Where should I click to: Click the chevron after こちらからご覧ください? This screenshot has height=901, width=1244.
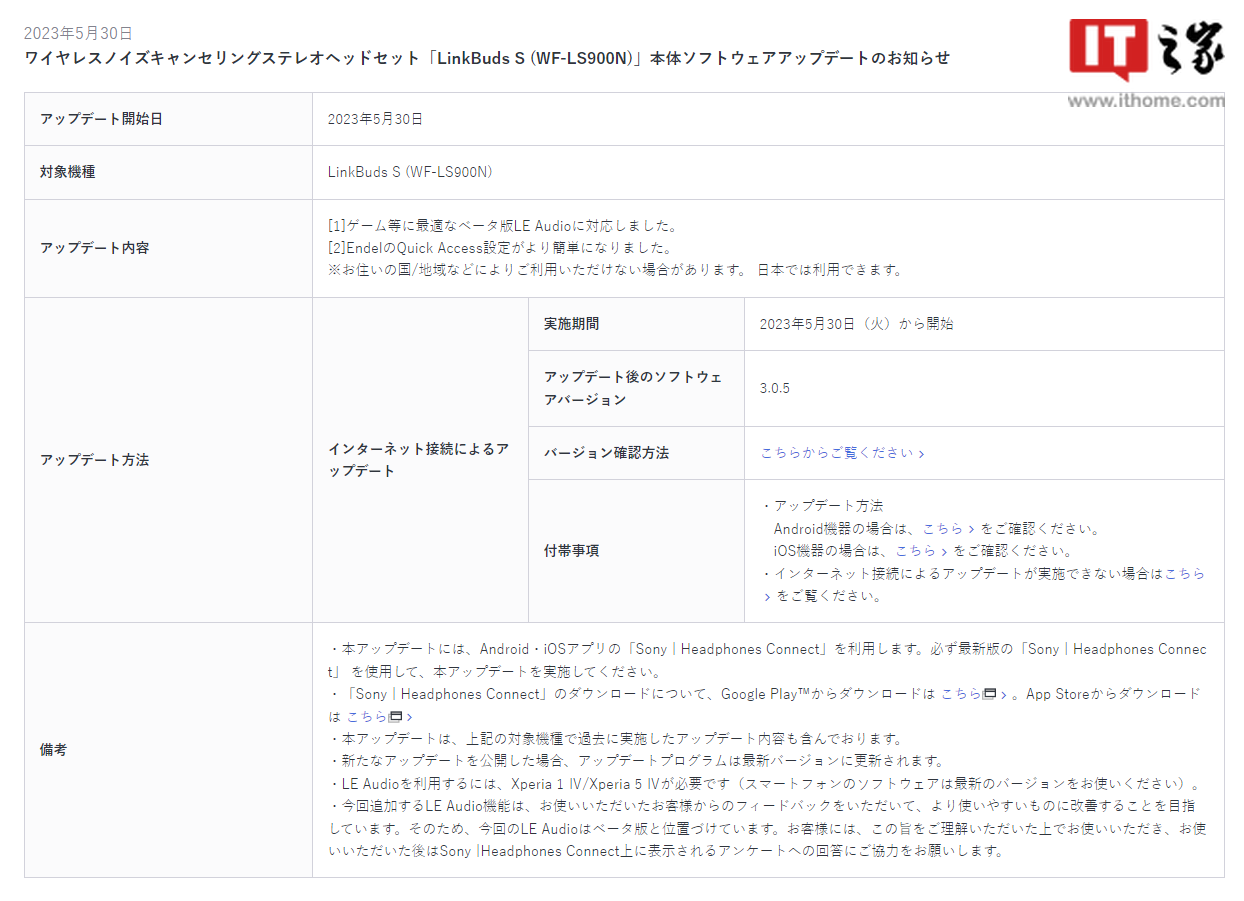coord(921,453)
